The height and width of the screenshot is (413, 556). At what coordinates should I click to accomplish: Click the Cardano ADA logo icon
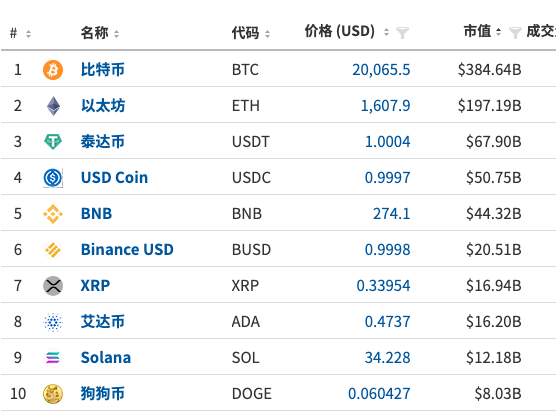53,322
